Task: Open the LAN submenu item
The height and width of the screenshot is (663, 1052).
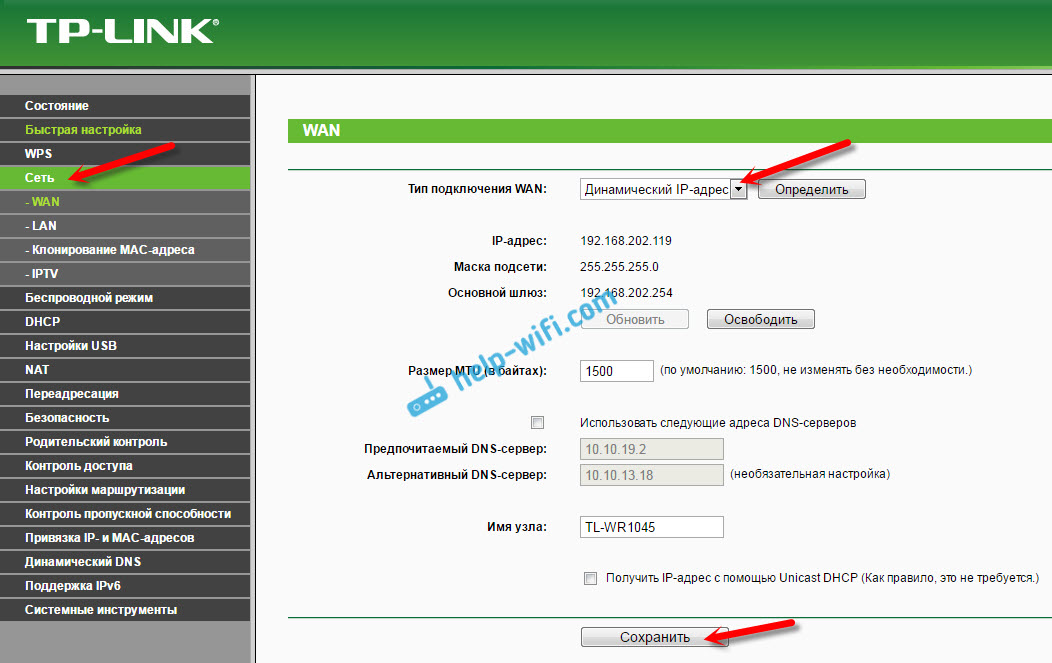Action: [x=43, y=226]
